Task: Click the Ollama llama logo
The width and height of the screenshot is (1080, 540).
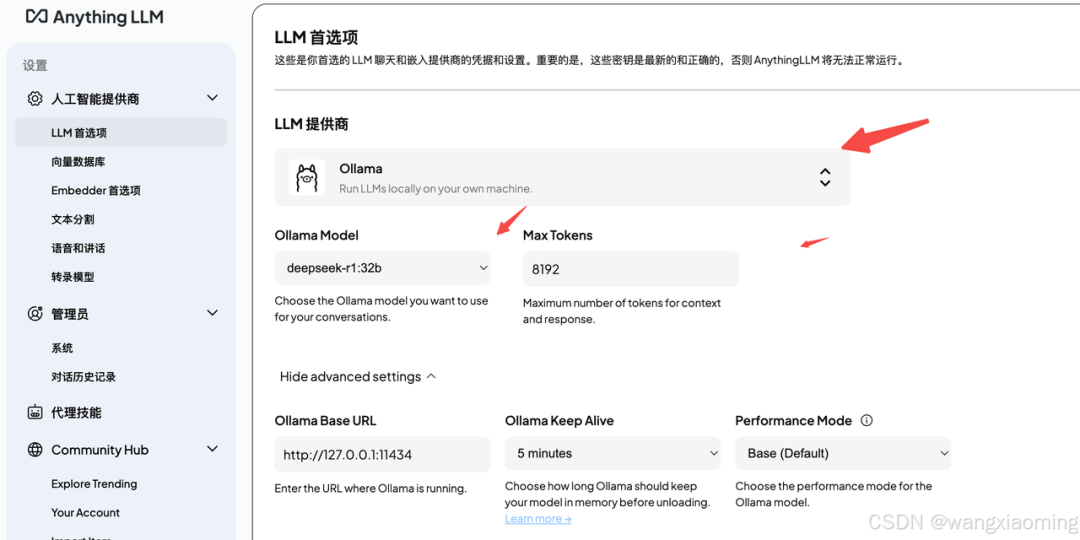Action: pyautogui.click(x=307, y=177)
